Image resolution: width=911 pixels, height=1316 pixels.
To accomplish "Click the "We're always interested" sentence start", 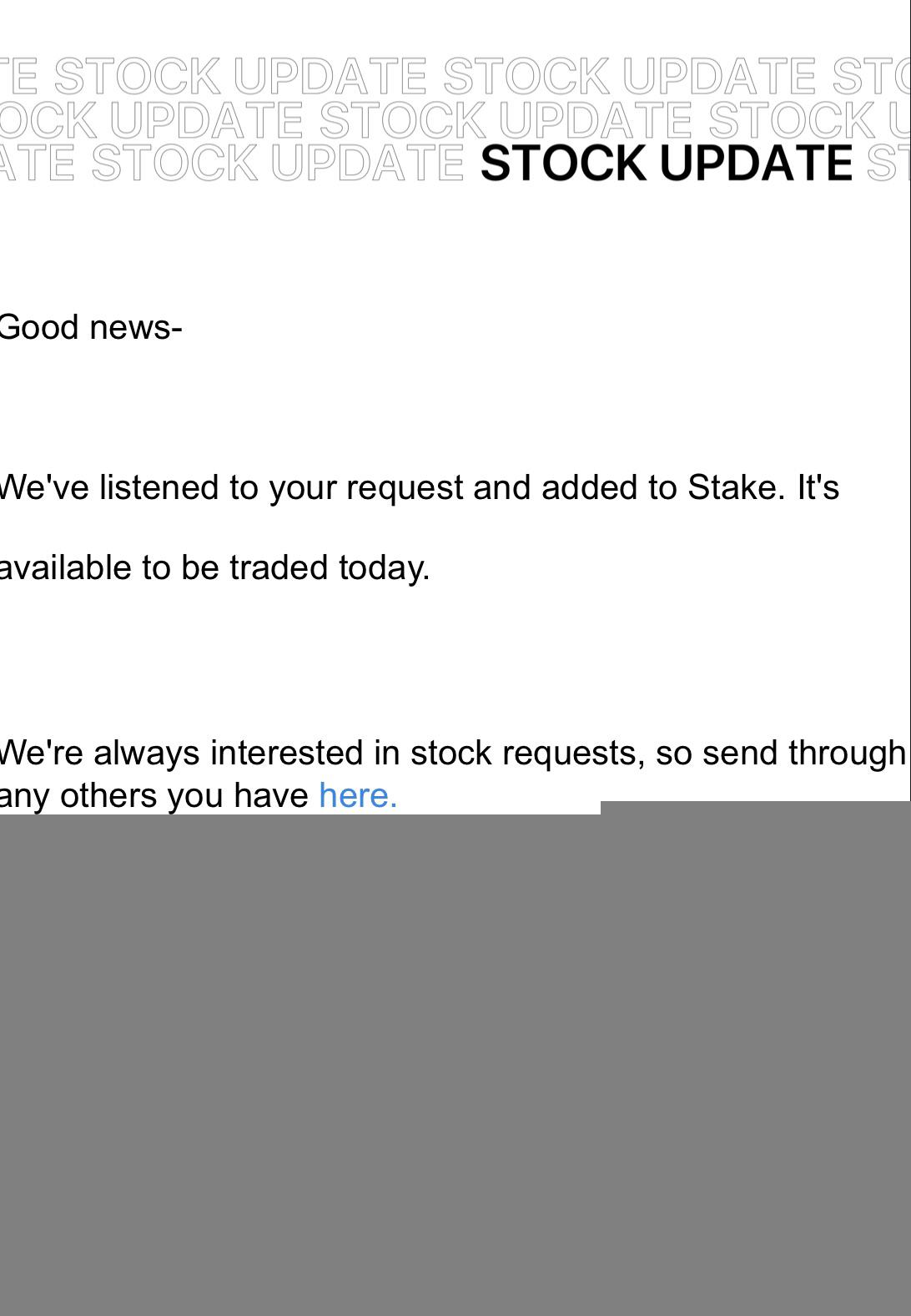I will (x=100, y=753).
